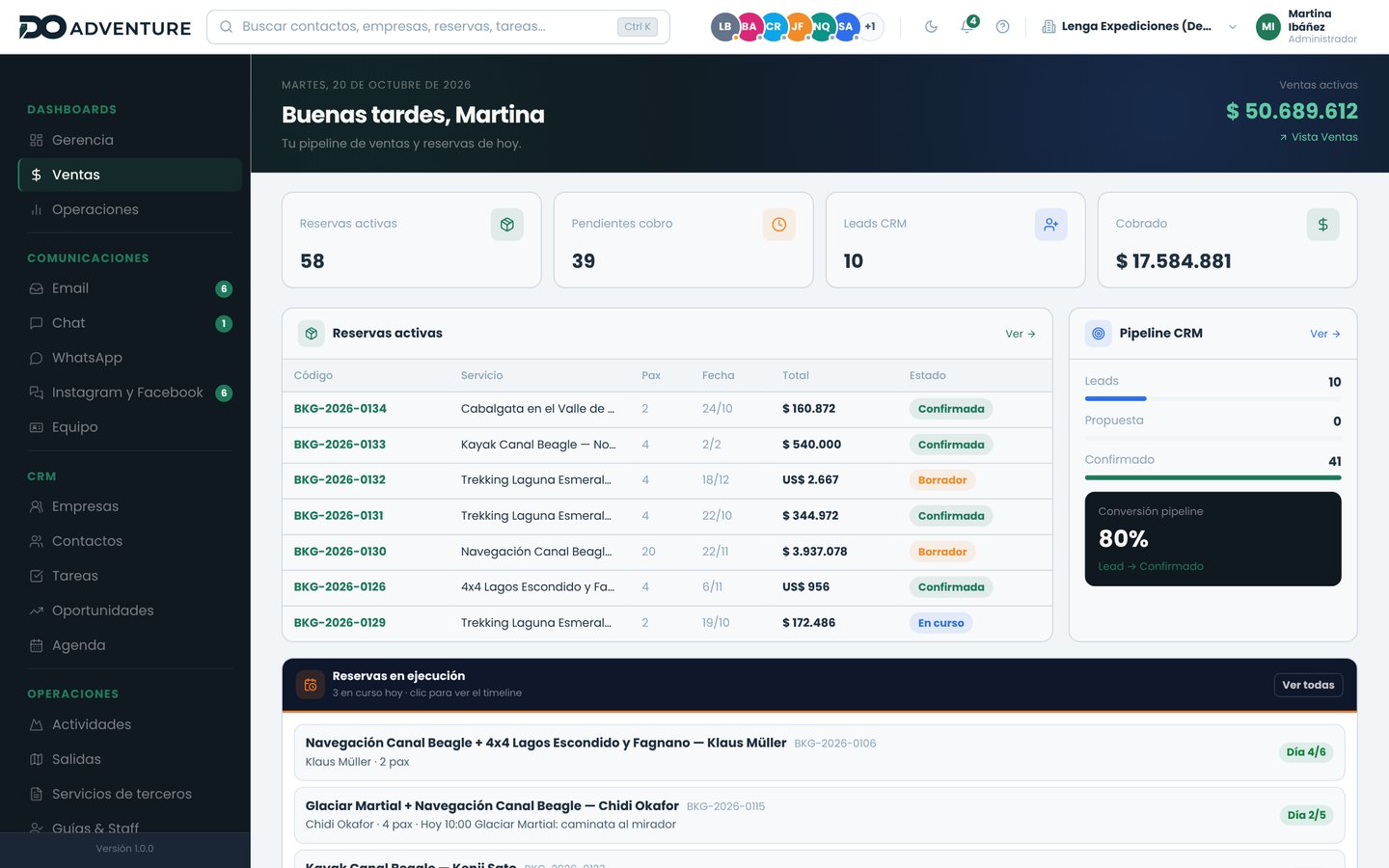The image size is (1389, 868).
Task: Click the Salidas map icon
Action: [x=37, y=759]
